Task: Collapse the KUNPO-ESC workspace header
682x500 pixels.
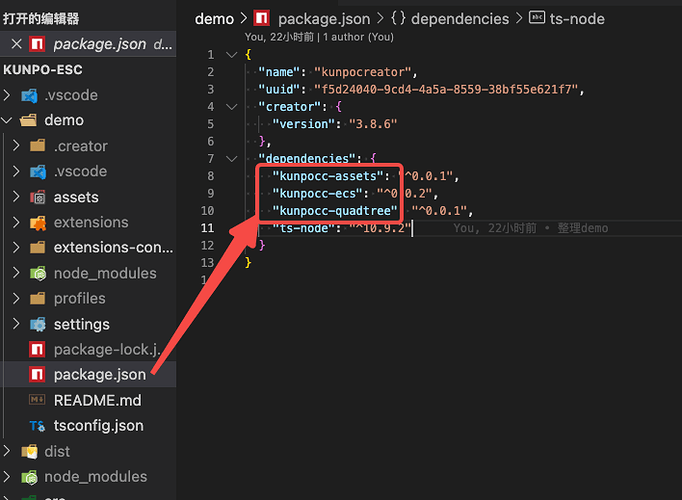Action: (43, 70)
